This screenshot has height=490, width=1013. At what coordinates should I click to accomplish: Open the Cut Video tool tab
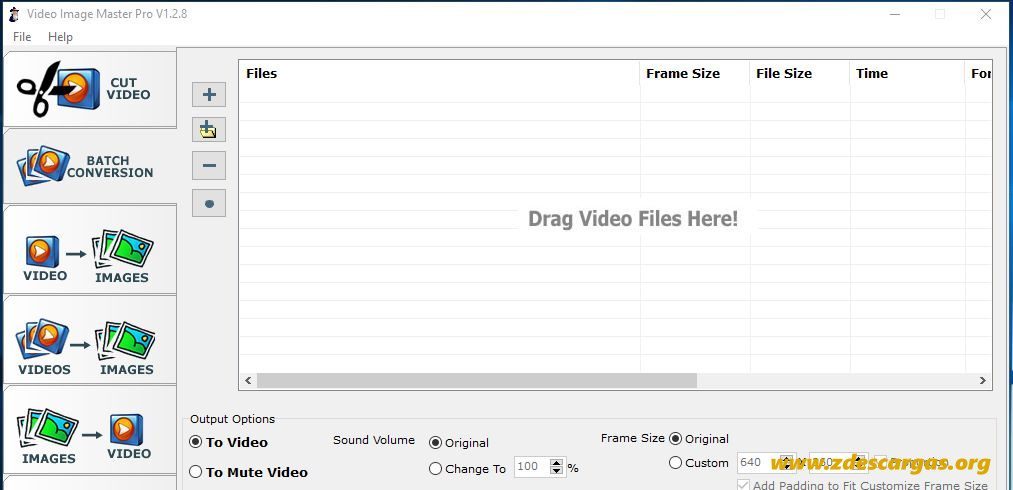click(x=90, y=89)
